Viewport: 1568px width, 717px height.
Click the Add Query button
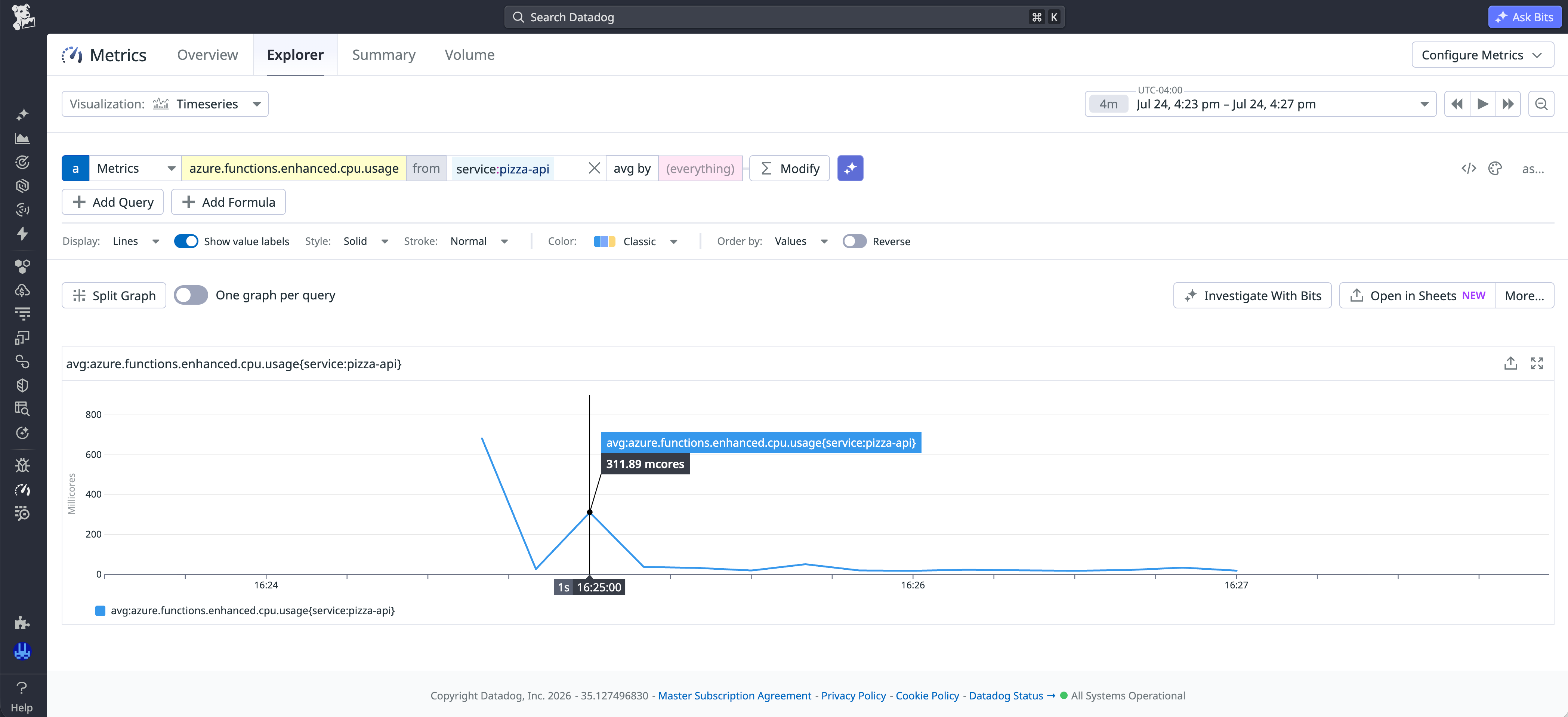112,202
